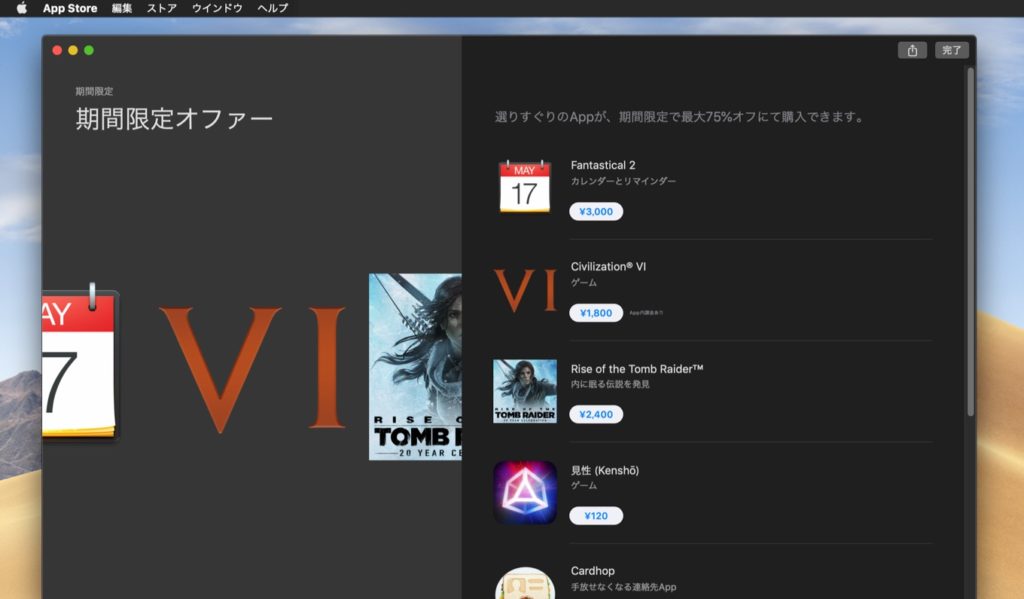Screen dimensions: 1024x599
Task: Purchase Fantastical 2 for ¥3,000
Action: (x=596, y=211)
